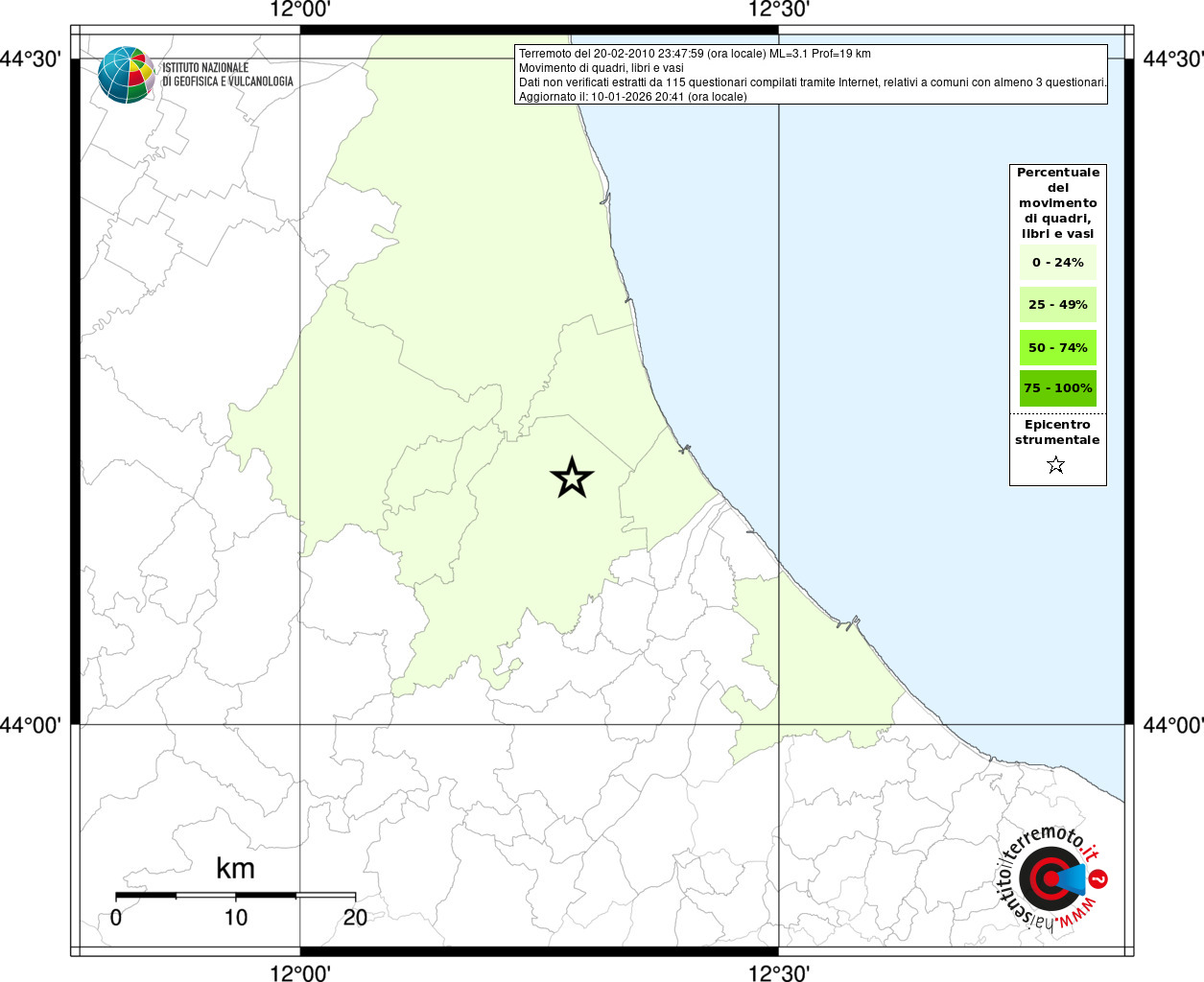This screenshot has height=982, width=1204.
Task: Click the top 12°30' longitude label
Action: [x=779, y=10]
